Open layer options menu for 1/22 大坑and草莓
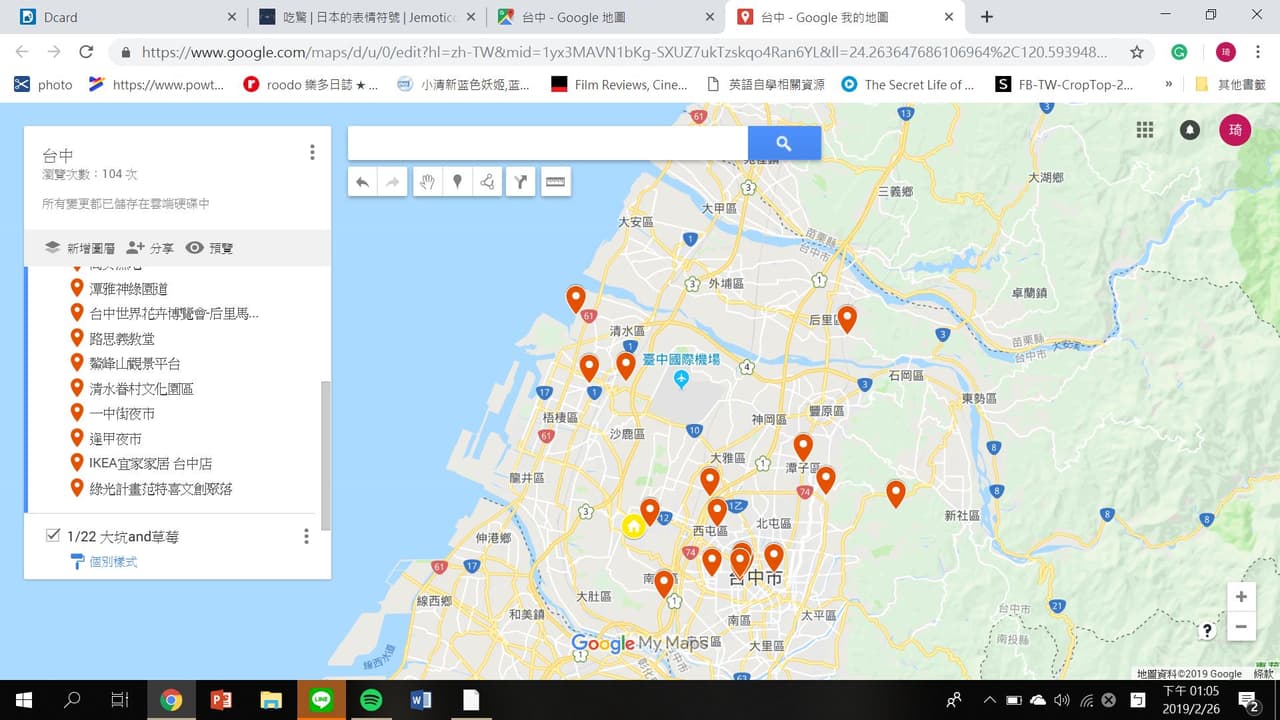Image resolution: width=1280 pixels, height=720 pixels. click(x=306, y=537)
